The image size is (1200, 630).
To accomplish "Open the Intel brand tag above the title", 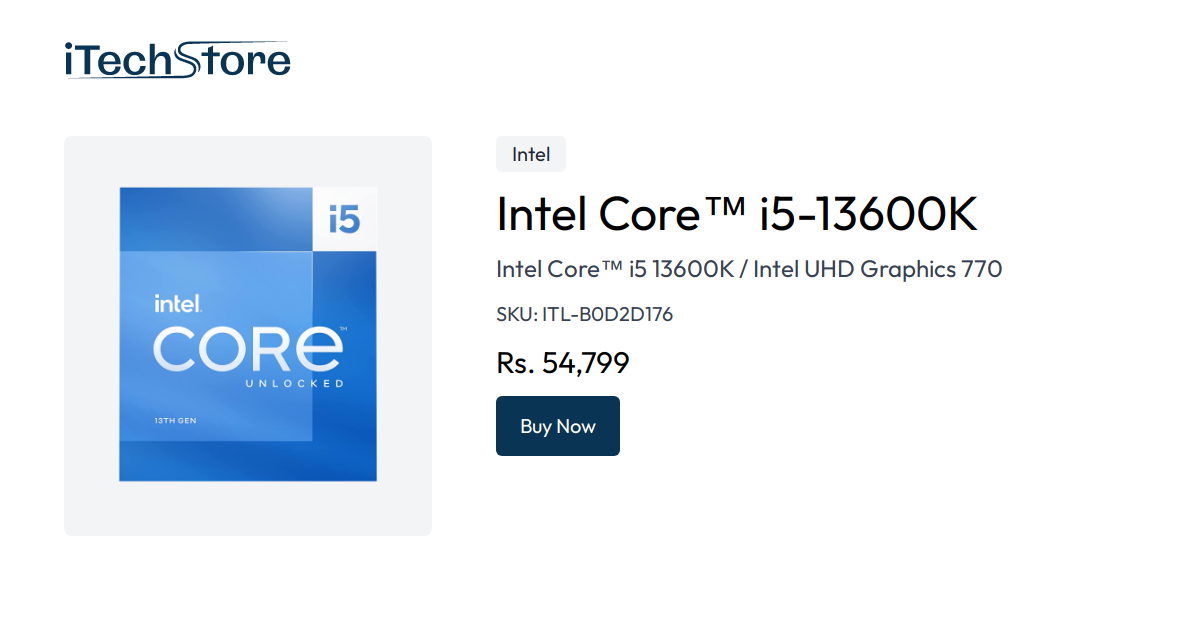I will pyautogui.click(x=531, y=154).
